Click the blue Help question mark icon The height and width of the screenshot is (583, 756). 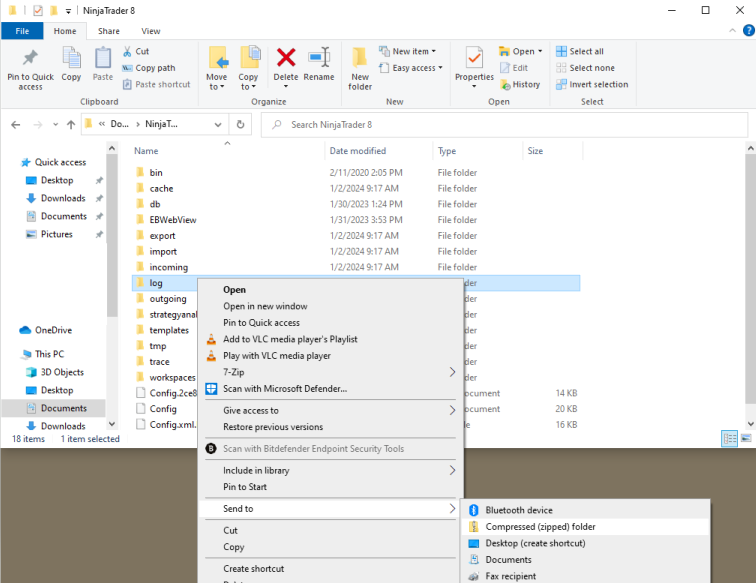(x=748, y=31)
